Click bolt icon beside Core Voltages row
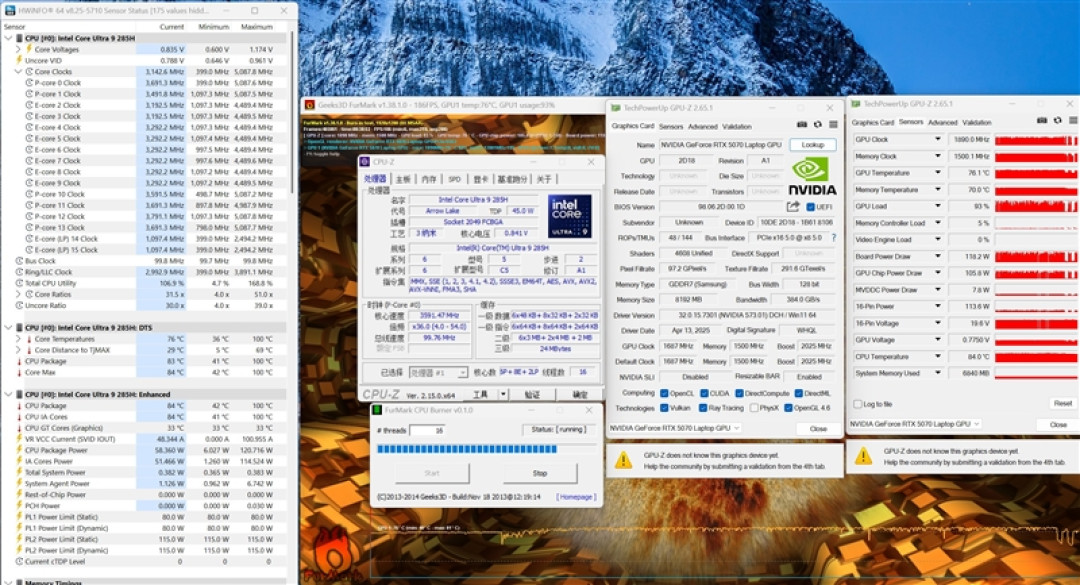The height and width of the screenshot is (585, 1080). (x=29, y=50)
